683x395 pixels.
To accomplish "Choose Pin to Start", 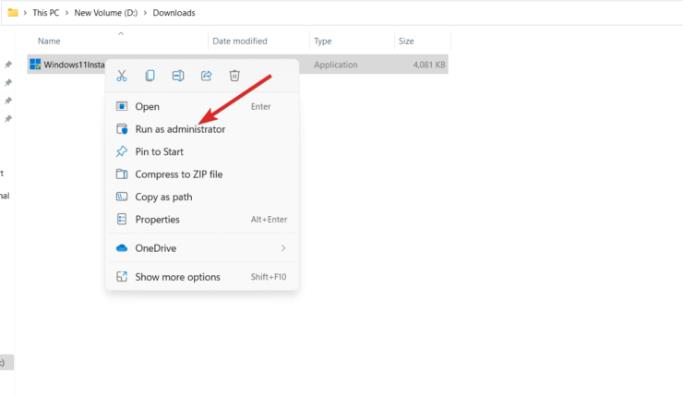I will [x=202, y=152].
